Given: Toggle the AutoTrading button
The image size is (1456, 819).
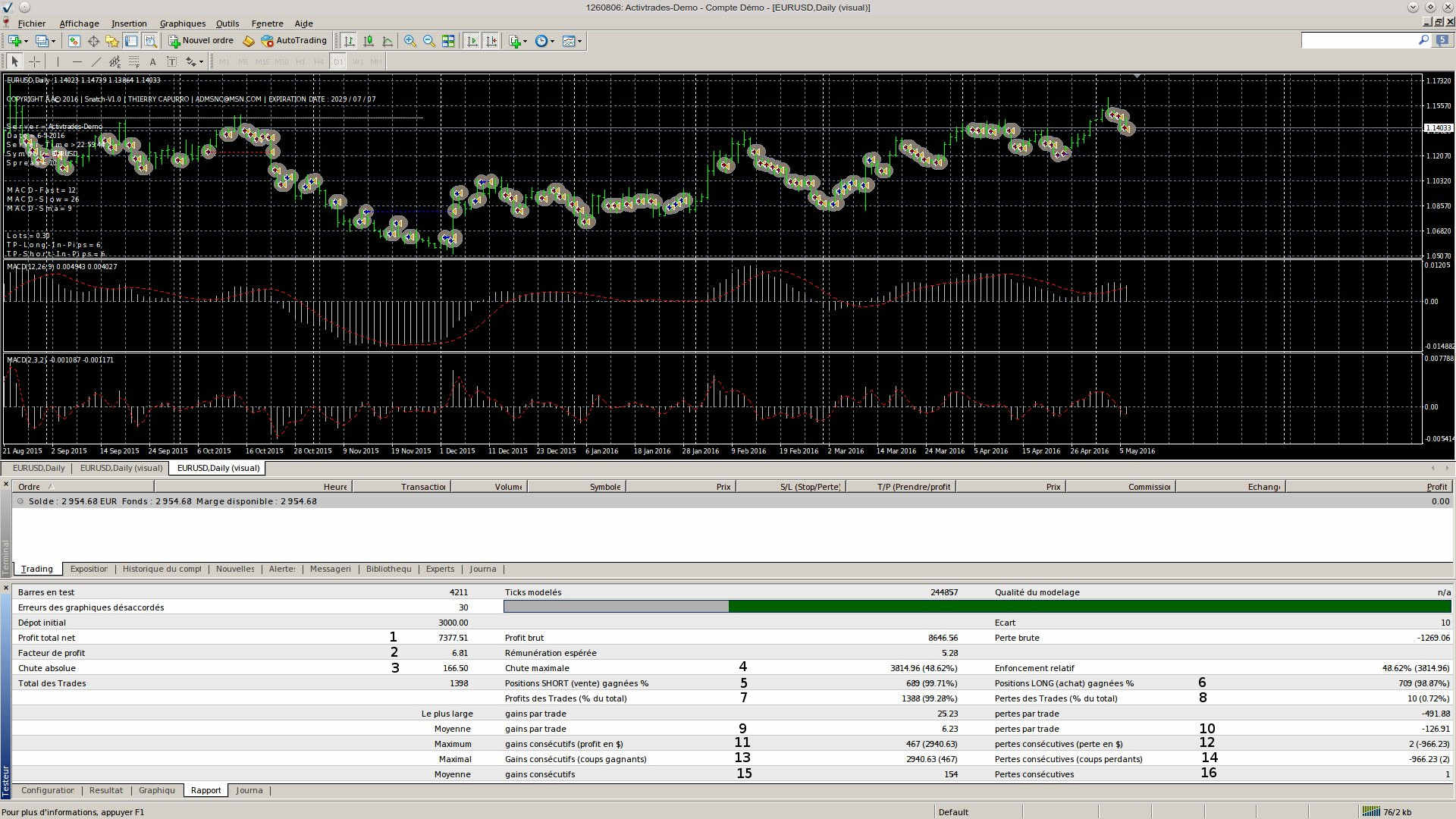Looking at the screenshot, I should [x=294, y=41].
